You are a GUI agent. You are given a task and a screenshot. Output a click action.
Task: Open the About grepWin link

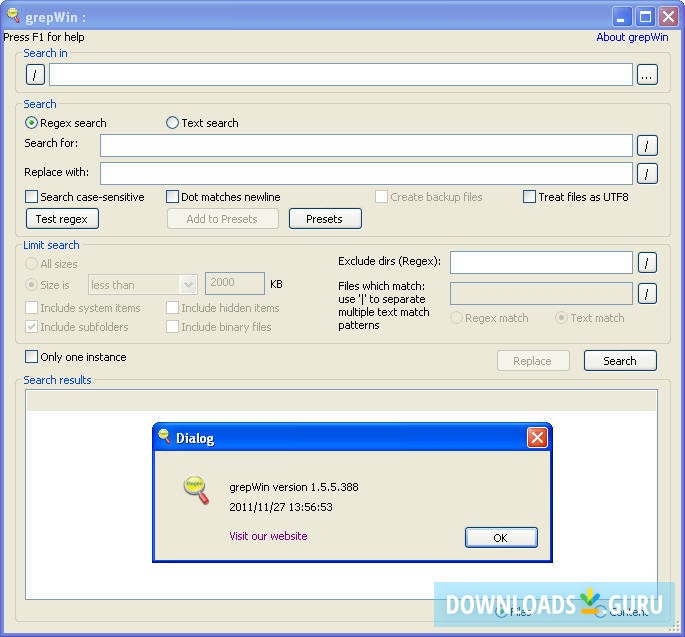tap(632, 37)
